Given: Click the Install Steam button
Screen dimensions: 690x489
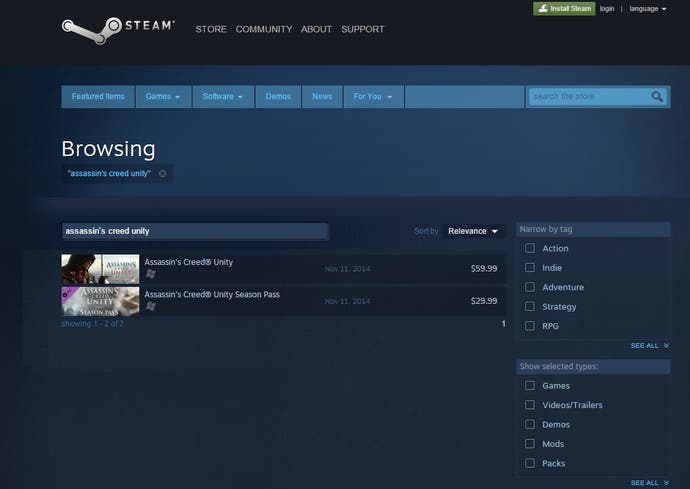Looking at the screenshot, I should pos(564,8).
